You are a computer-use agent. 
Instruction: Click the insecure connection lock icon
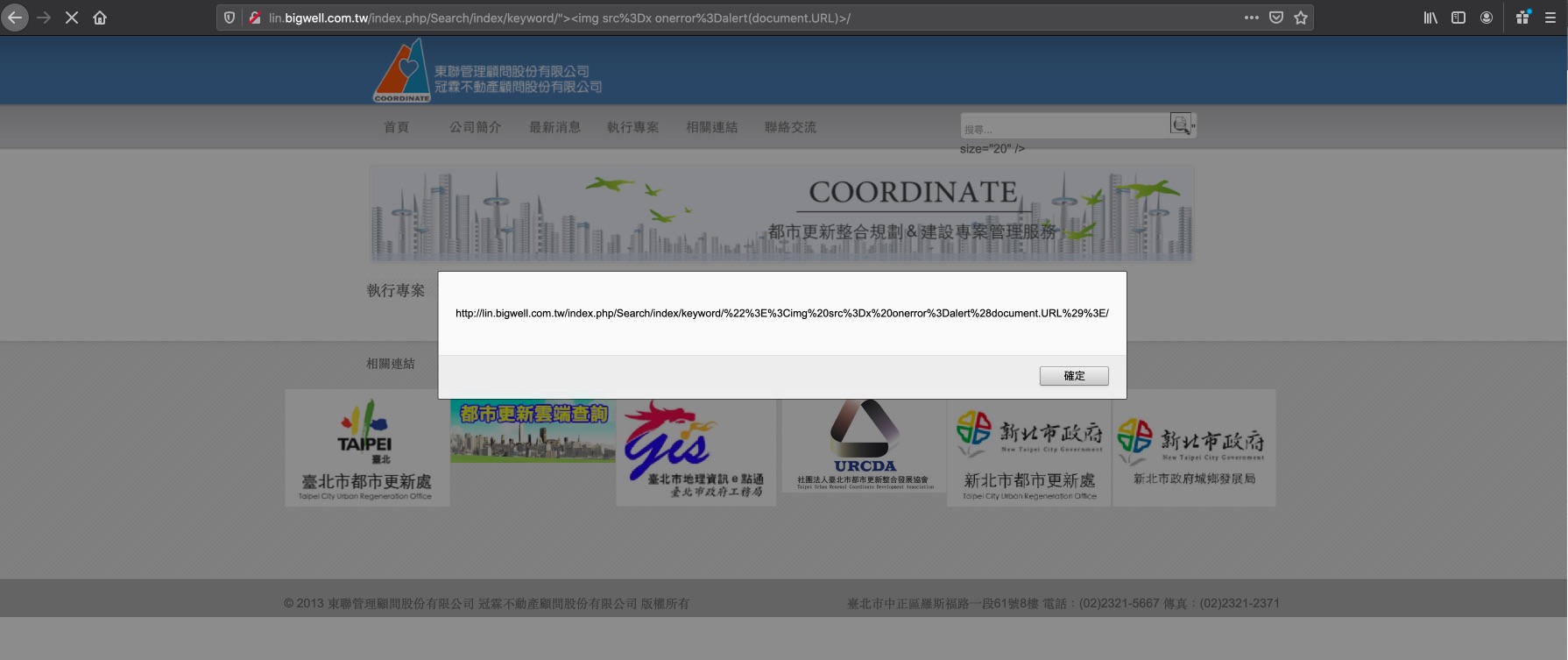click(x=254, y=18)
